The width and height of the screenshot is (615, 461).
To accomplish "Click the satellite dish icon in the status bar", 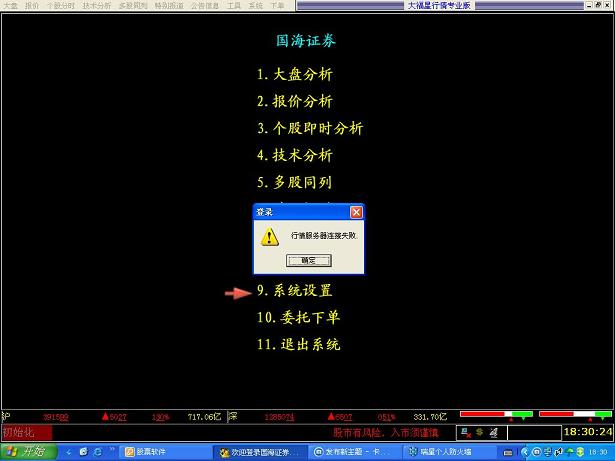I will tap(493, 433).
